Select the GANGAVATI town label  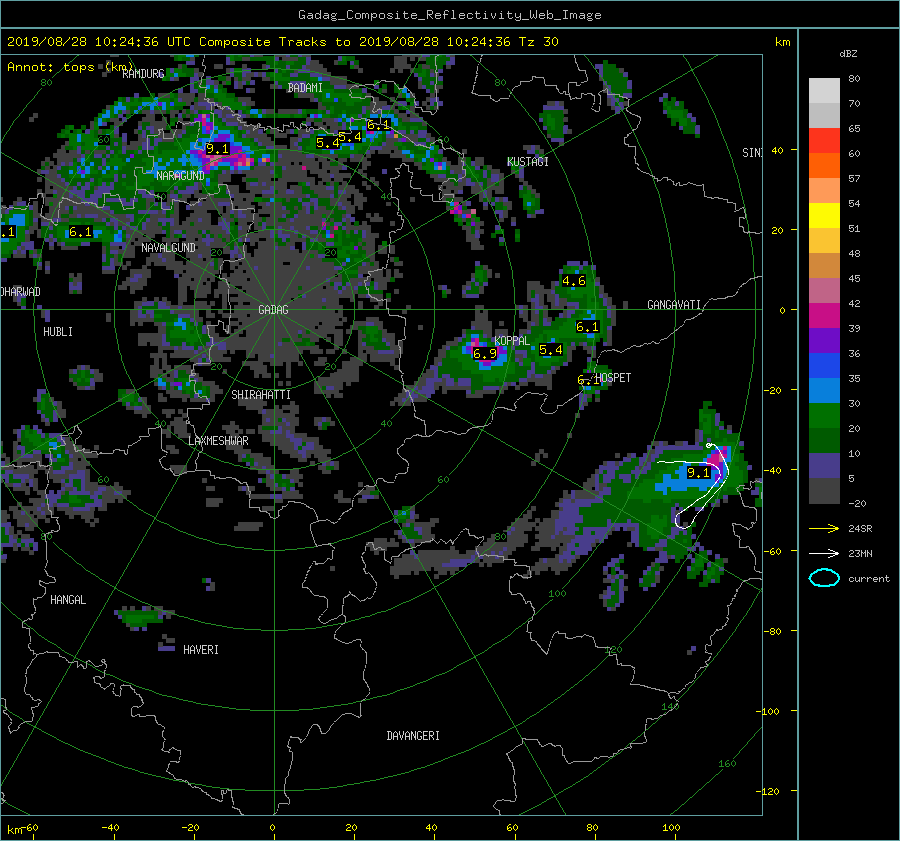(674, 305)
